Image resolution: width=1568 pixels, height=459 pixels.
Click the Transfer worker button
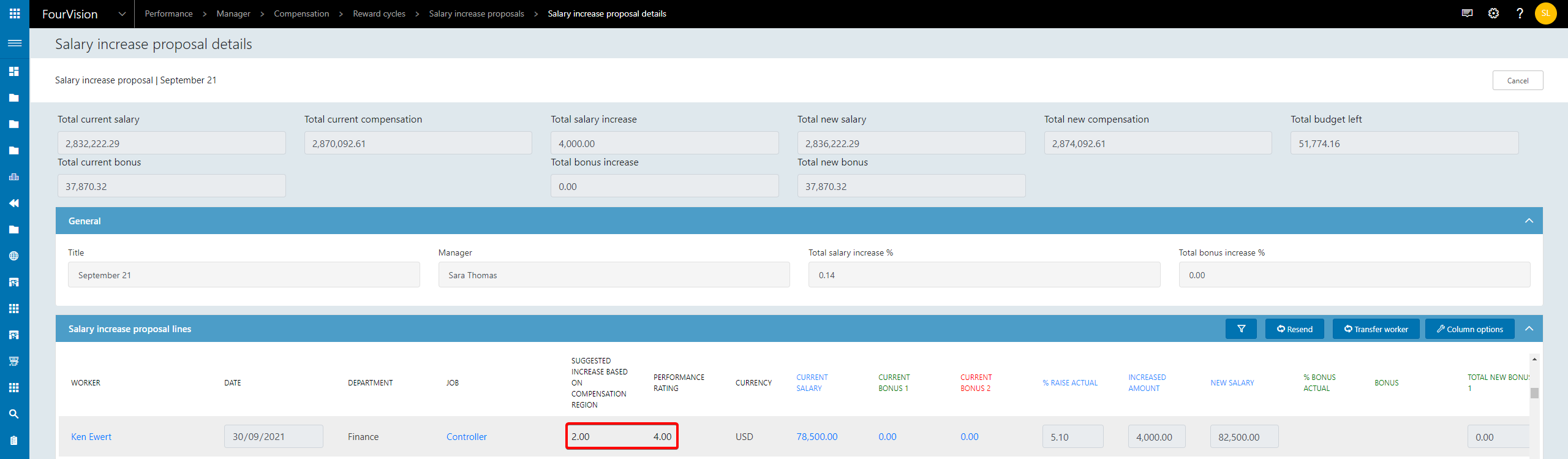1376,329
